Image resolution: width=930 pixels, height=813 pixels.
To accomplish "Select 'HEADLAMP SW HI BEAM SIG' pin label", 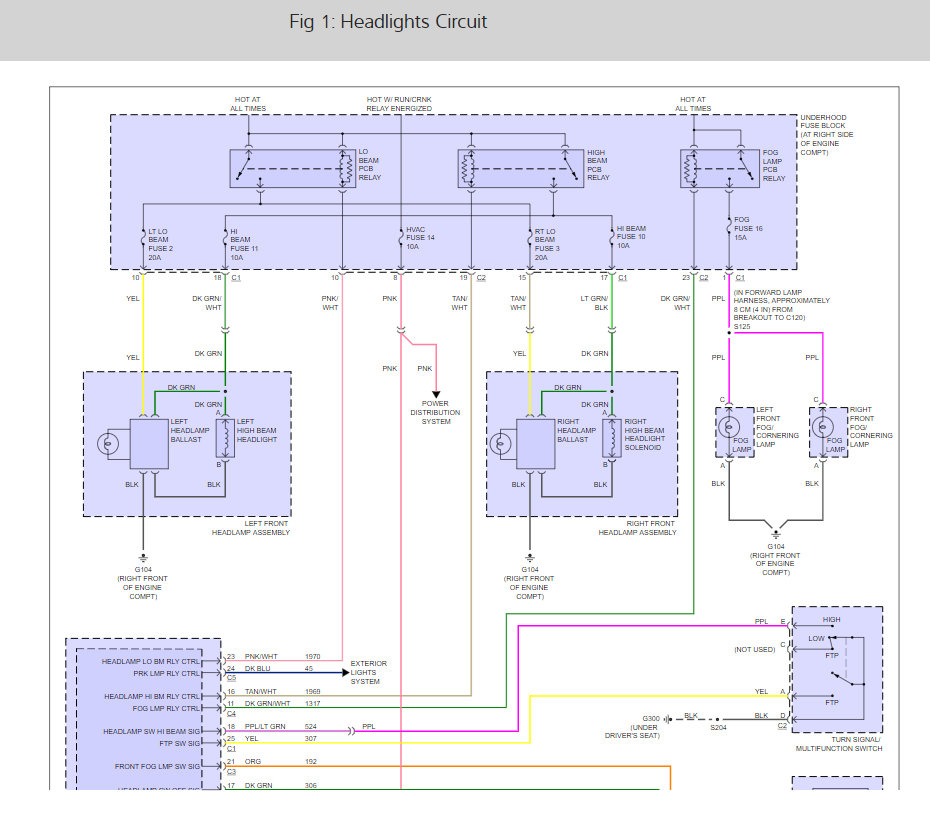I will point(152,731).
